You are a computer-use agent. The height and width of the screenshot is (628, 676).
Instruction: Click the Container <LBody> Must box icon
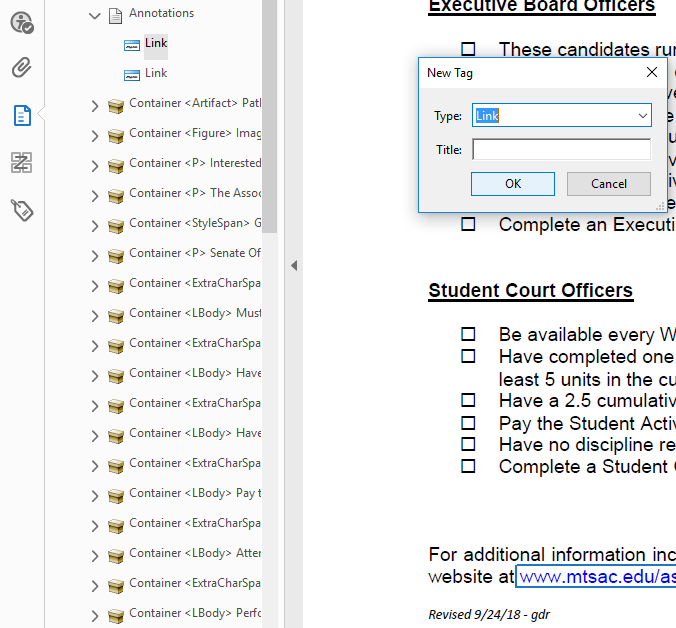coord(116,316)
